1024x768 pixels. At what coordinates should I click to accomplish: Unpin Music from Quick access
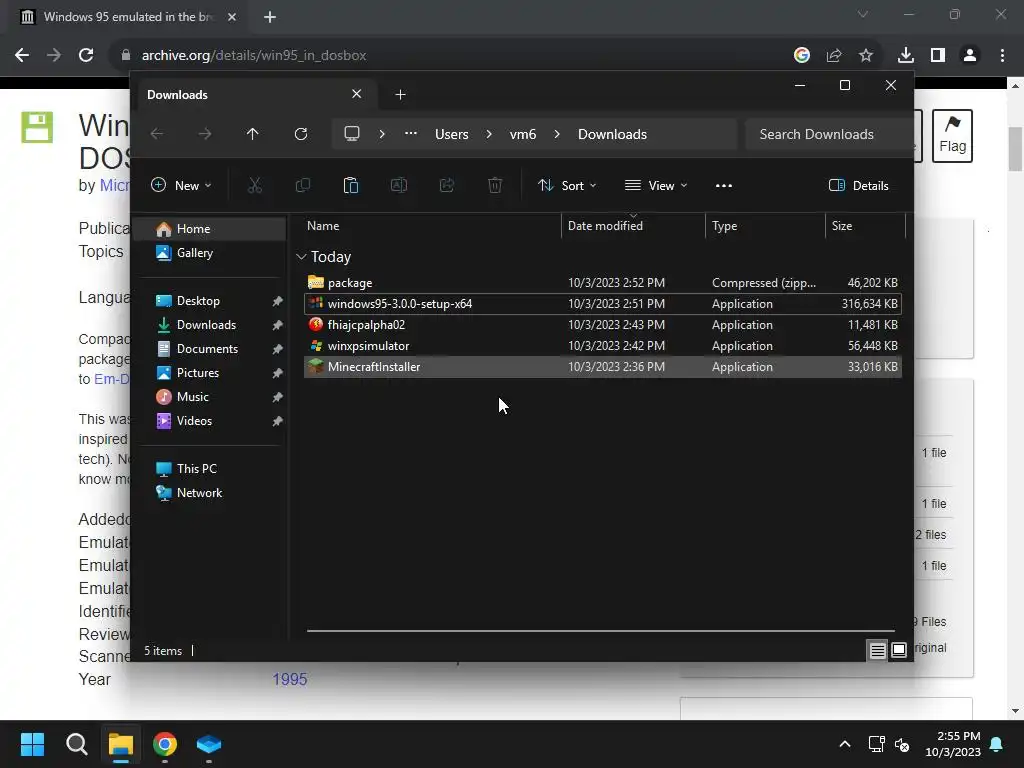tap(278, 397)
